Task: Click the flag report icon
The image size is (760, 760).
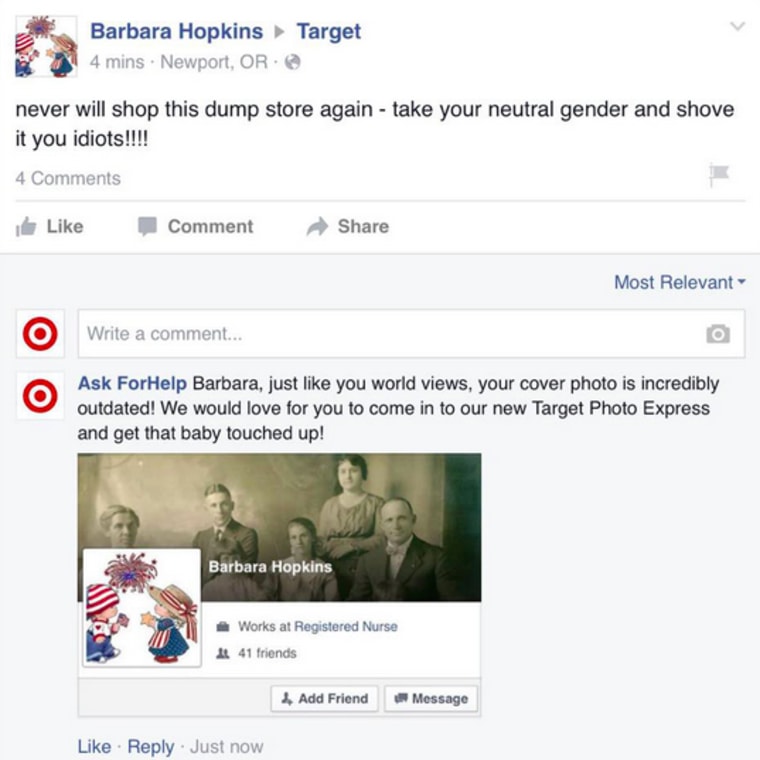Action: tap(718, 174)
